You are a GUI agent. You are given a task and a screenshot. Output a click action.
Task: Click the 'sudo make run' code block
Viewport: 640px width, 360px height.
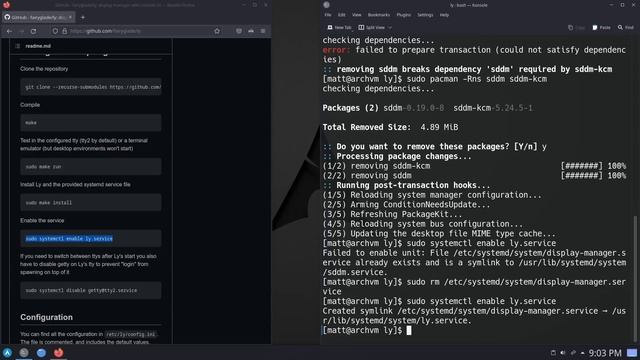(x=91, y=167)
